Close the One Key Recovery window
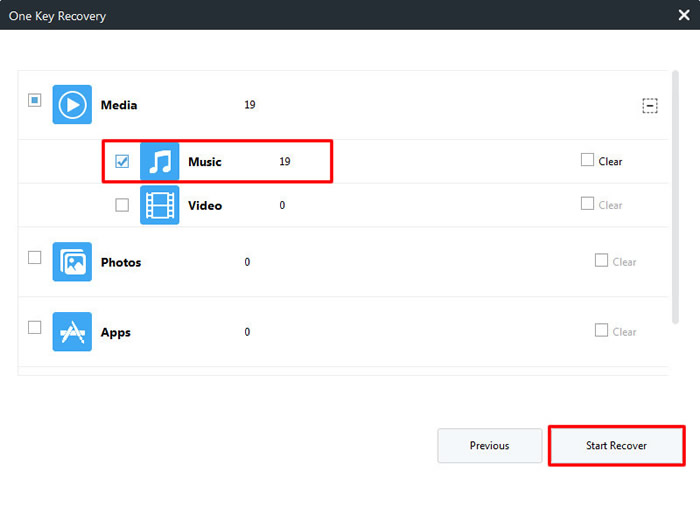 click(683, 15)
